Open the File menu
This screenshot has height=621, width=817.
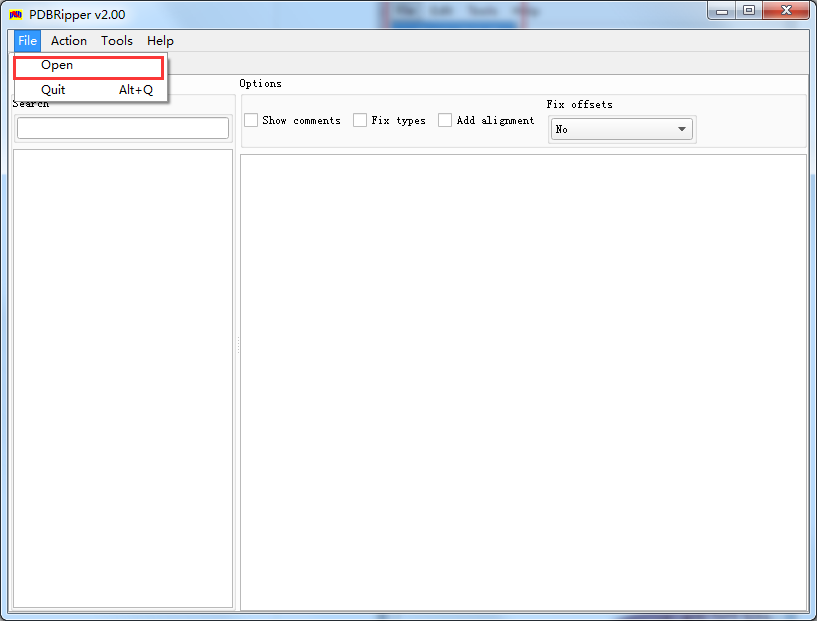pos(28,41)
